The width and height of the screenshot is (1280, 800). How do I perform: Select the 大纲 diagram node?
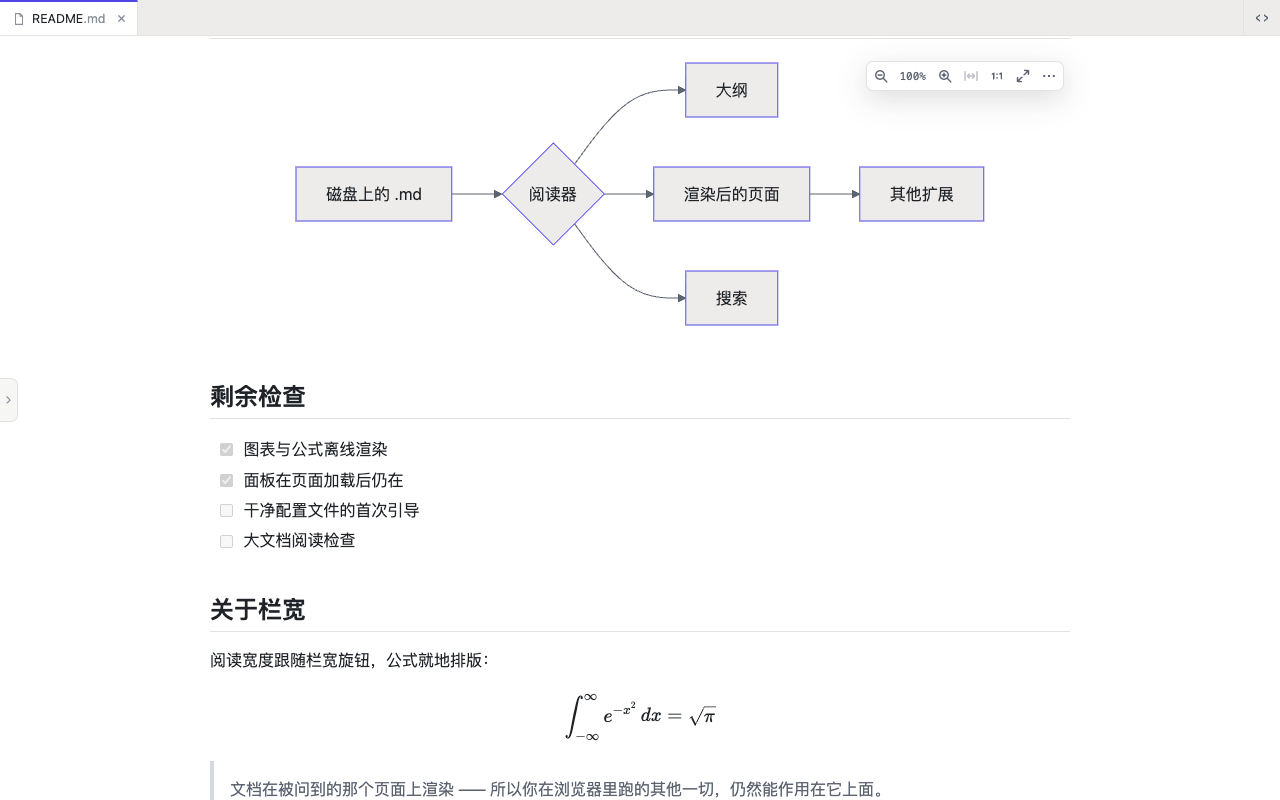coord(732,90)
